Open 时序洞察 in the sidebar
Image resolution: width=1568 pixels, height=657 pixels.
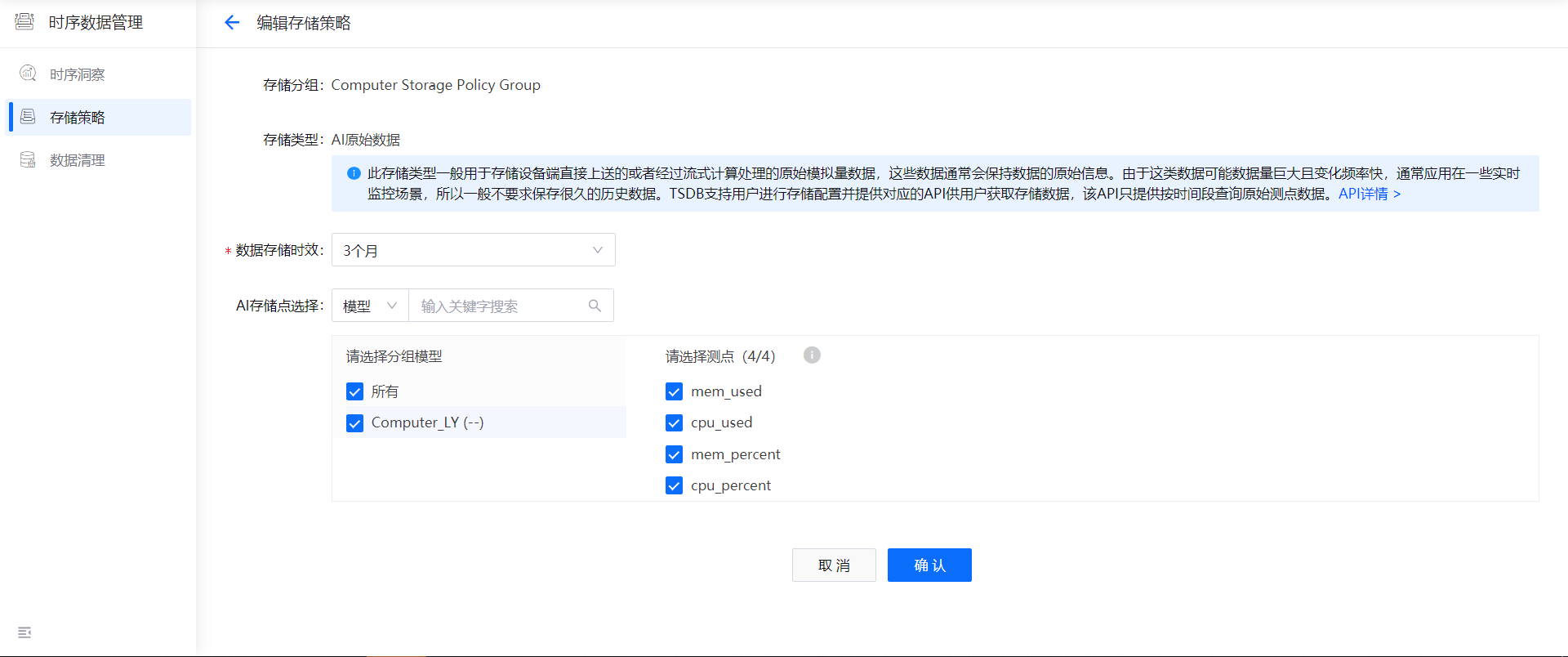point(98,74)
